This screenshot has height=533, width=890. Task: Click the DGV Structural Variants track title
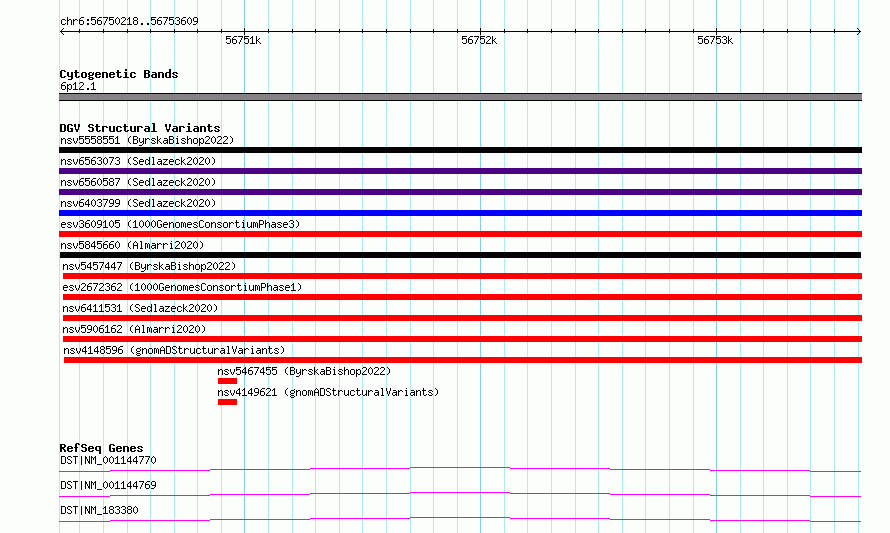coord(140,128)
